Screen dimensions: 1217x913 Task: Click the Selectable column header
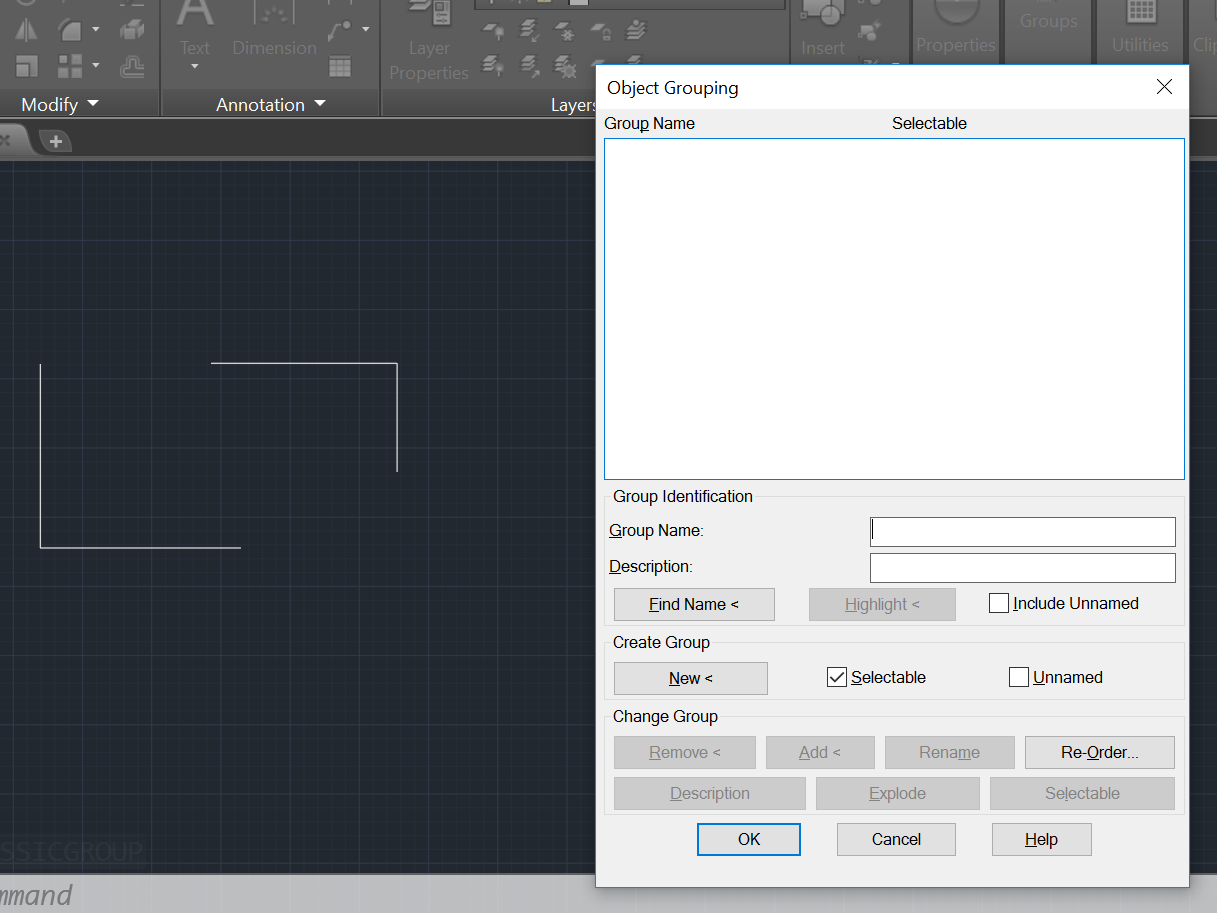929,123
